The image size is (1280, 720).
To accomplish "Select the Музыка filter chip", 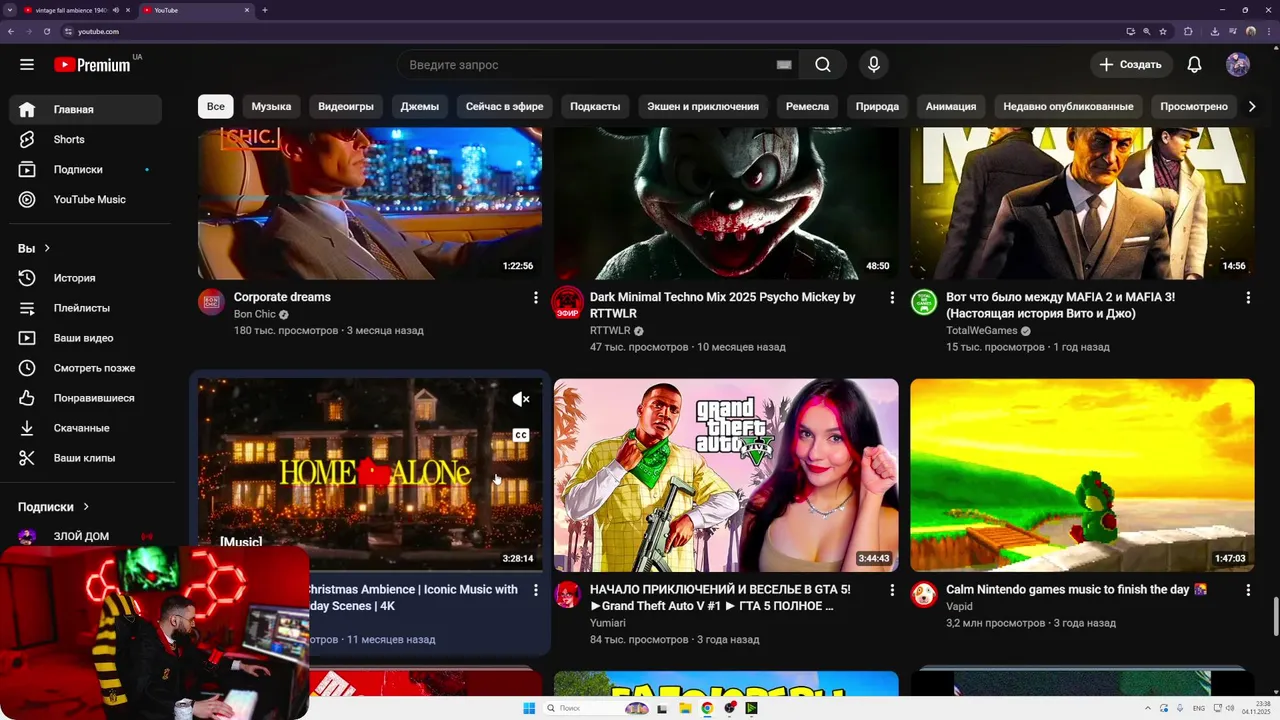I will coord(271,106).
